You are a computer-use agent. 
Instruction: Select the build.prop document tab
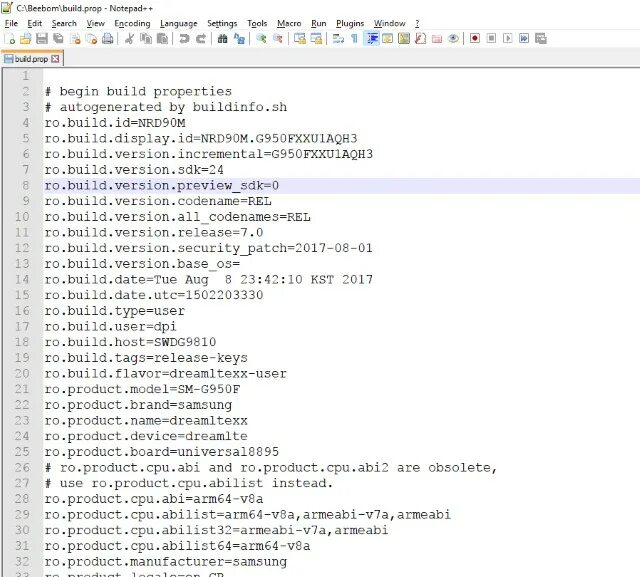pyautogui.click(x=32, y=59)
